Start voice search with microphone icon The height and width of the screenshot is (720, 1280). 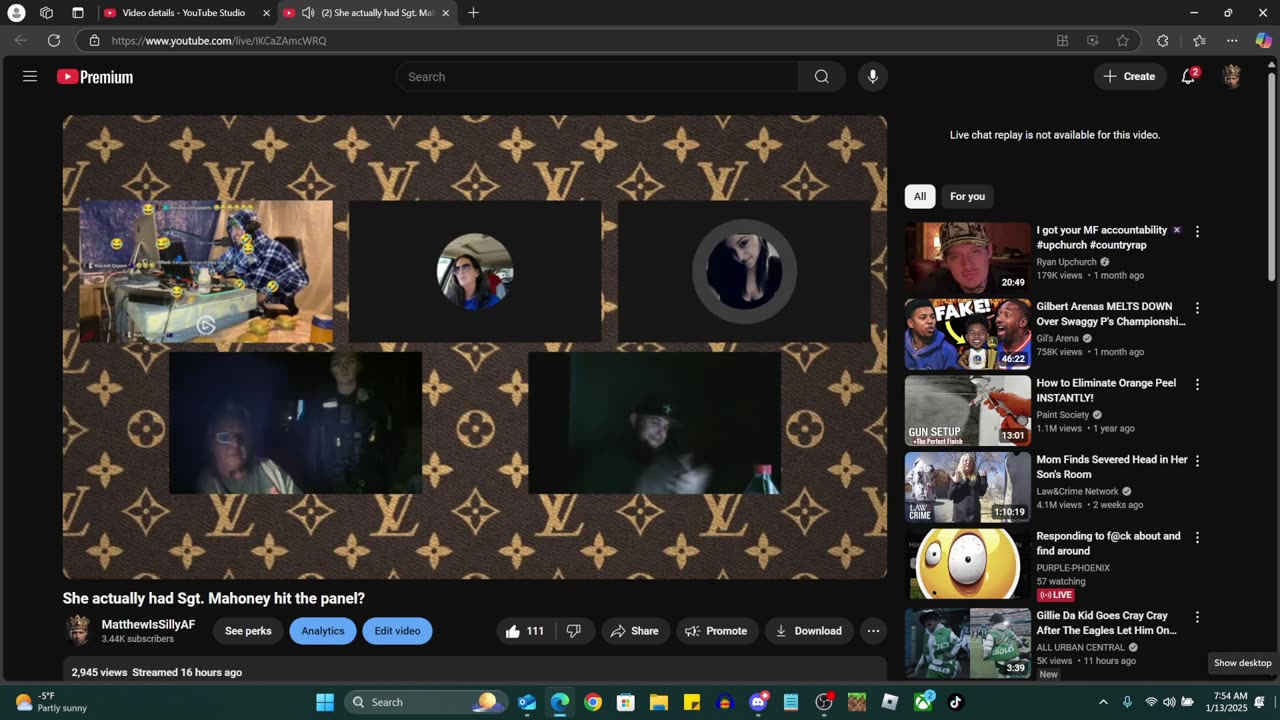tap(873, 77)
